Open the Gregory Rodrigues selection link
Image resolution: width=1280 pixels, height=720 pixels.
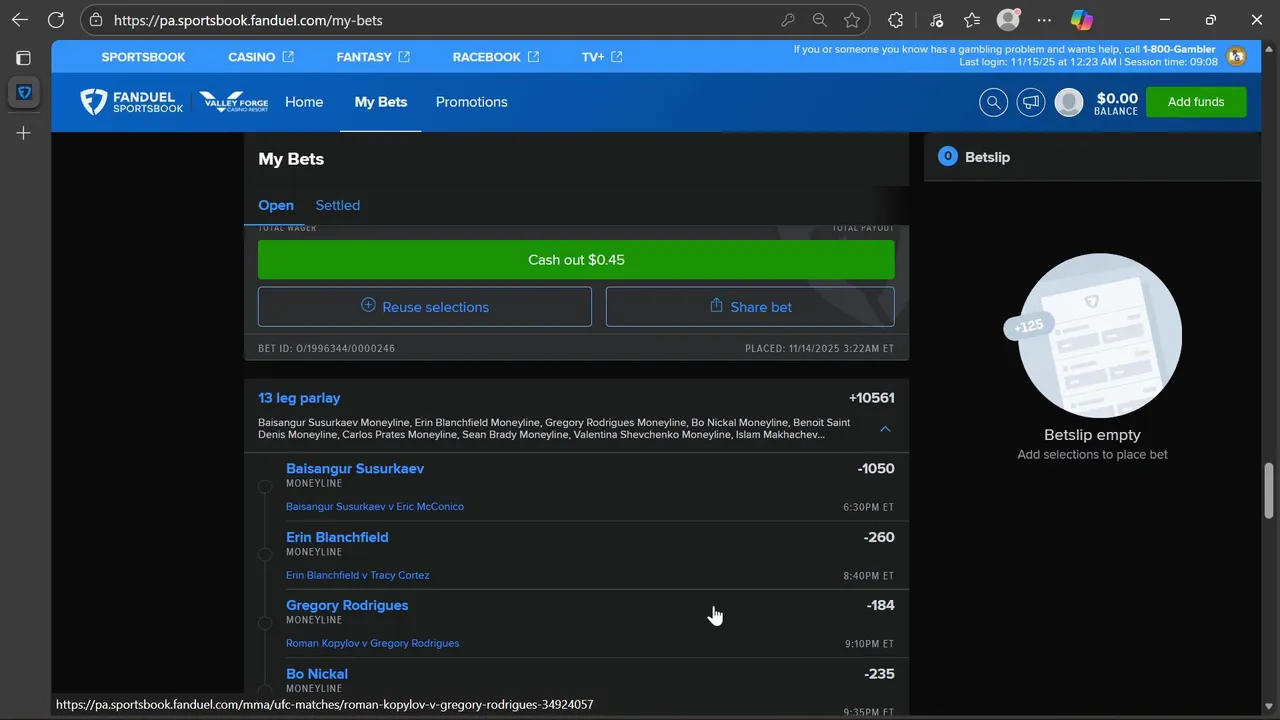[347, 605]
